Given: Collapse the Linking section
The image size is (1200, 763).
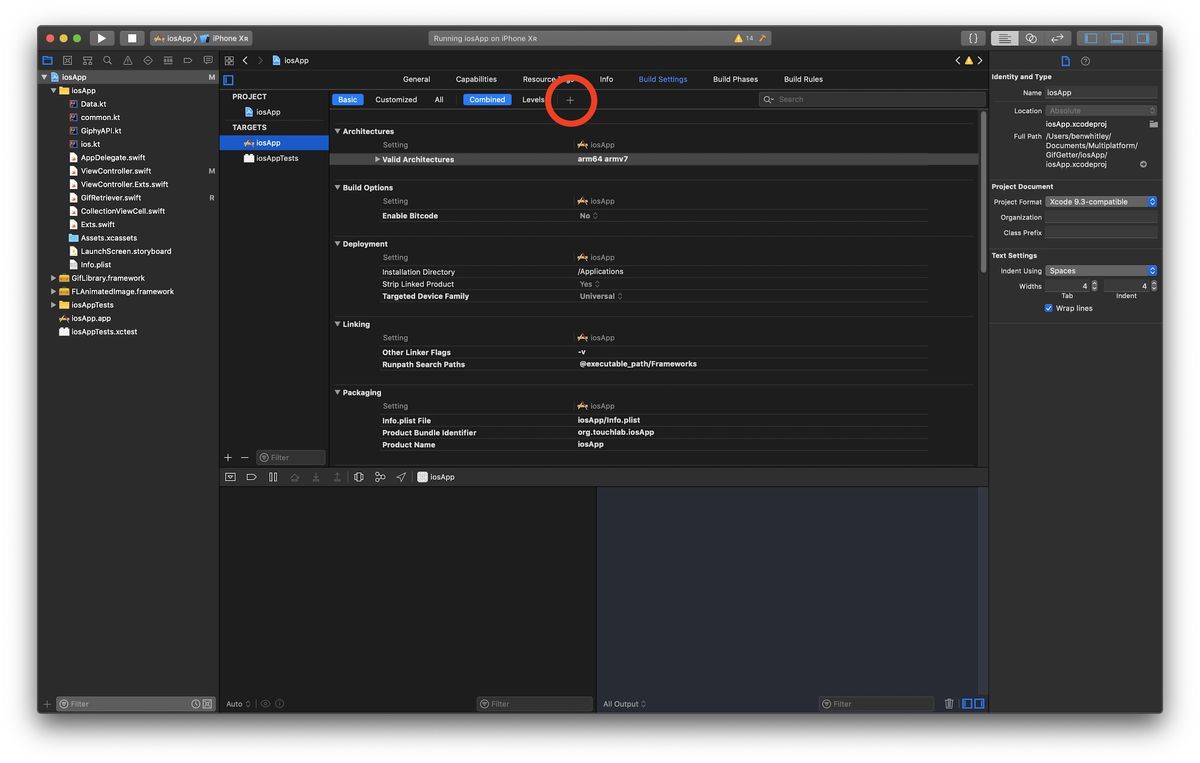Looking at the screenshot, I should point(337,324).
